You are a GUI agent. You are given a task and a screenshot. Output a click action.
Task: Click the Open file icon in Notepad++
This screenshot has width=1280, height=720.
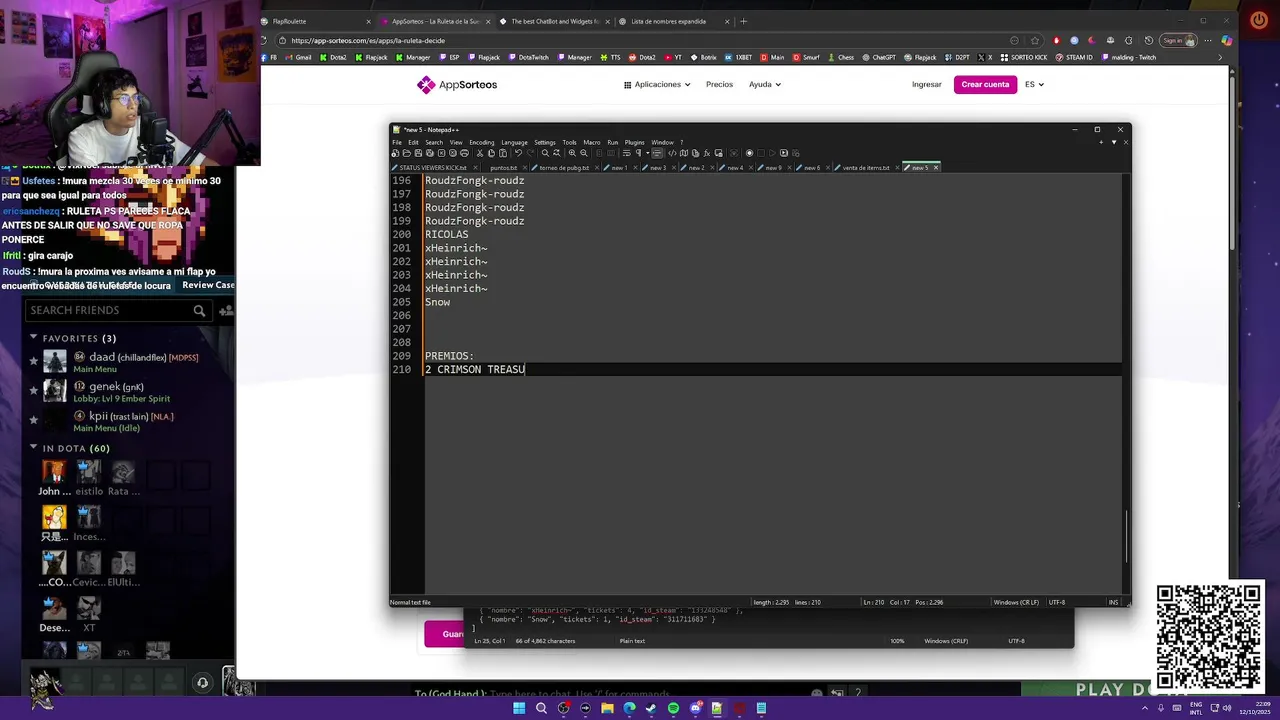[x=406, y=153]
